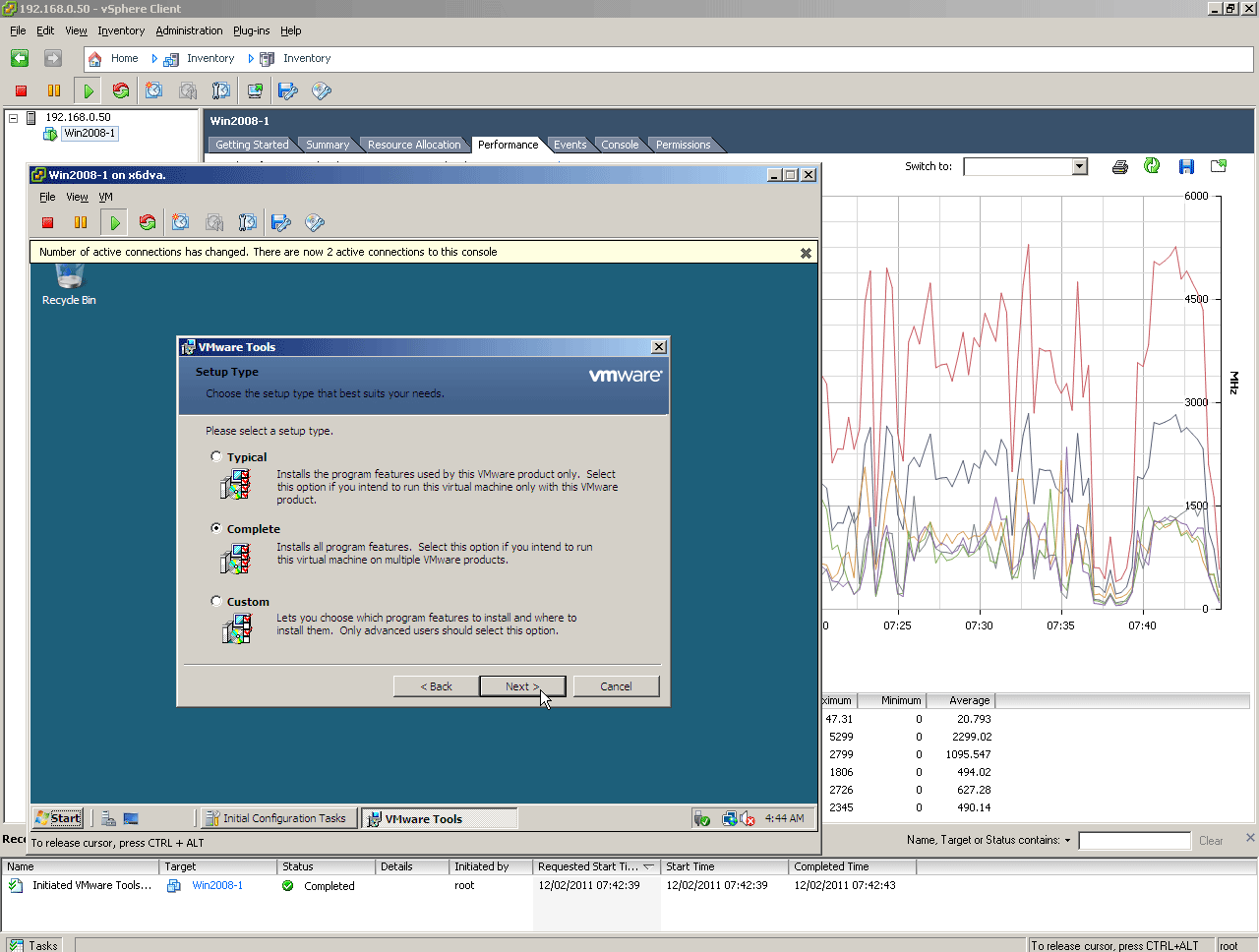Click the red Power Off icon in main vSphere toolbar
This screenshot has height=952, width=1259.
pyautogui.click(x=21, y=90)
